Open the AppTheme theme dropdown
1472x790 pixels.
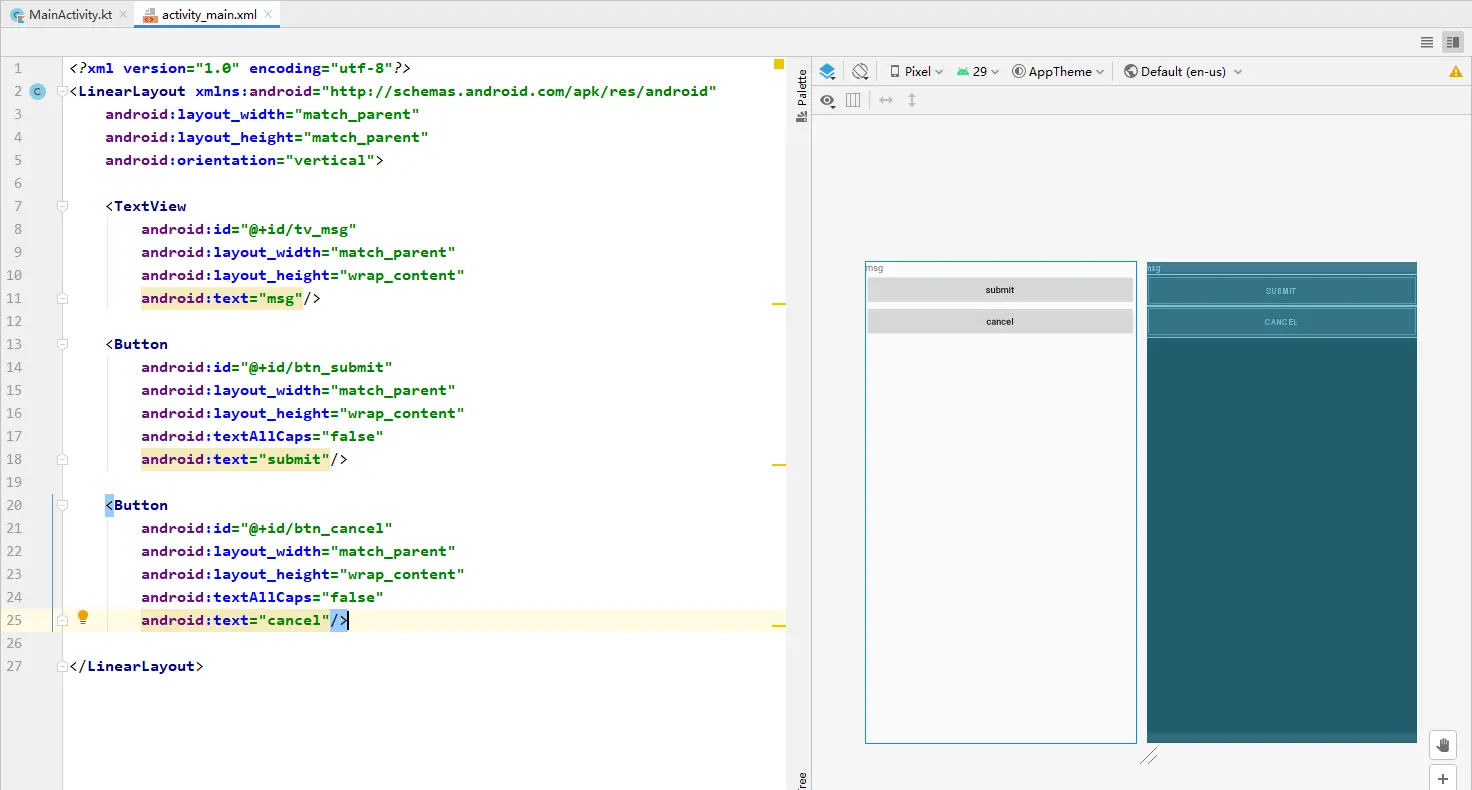[1058, 71]
